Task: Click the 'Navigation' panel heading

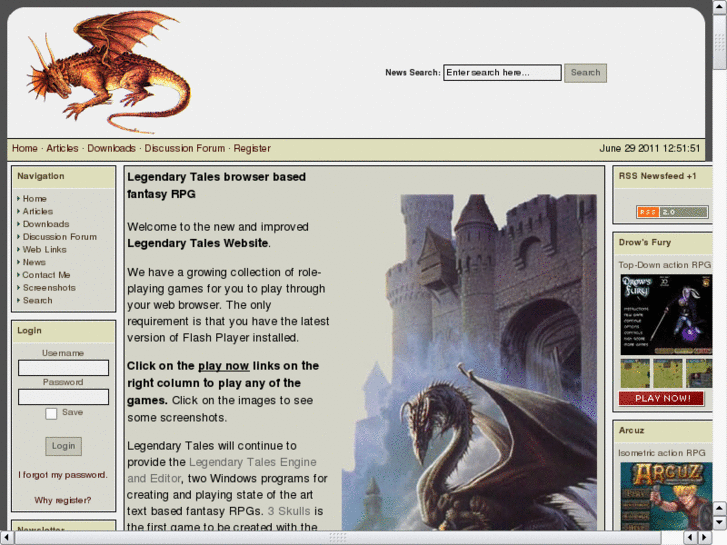Action: coord(41,176)
